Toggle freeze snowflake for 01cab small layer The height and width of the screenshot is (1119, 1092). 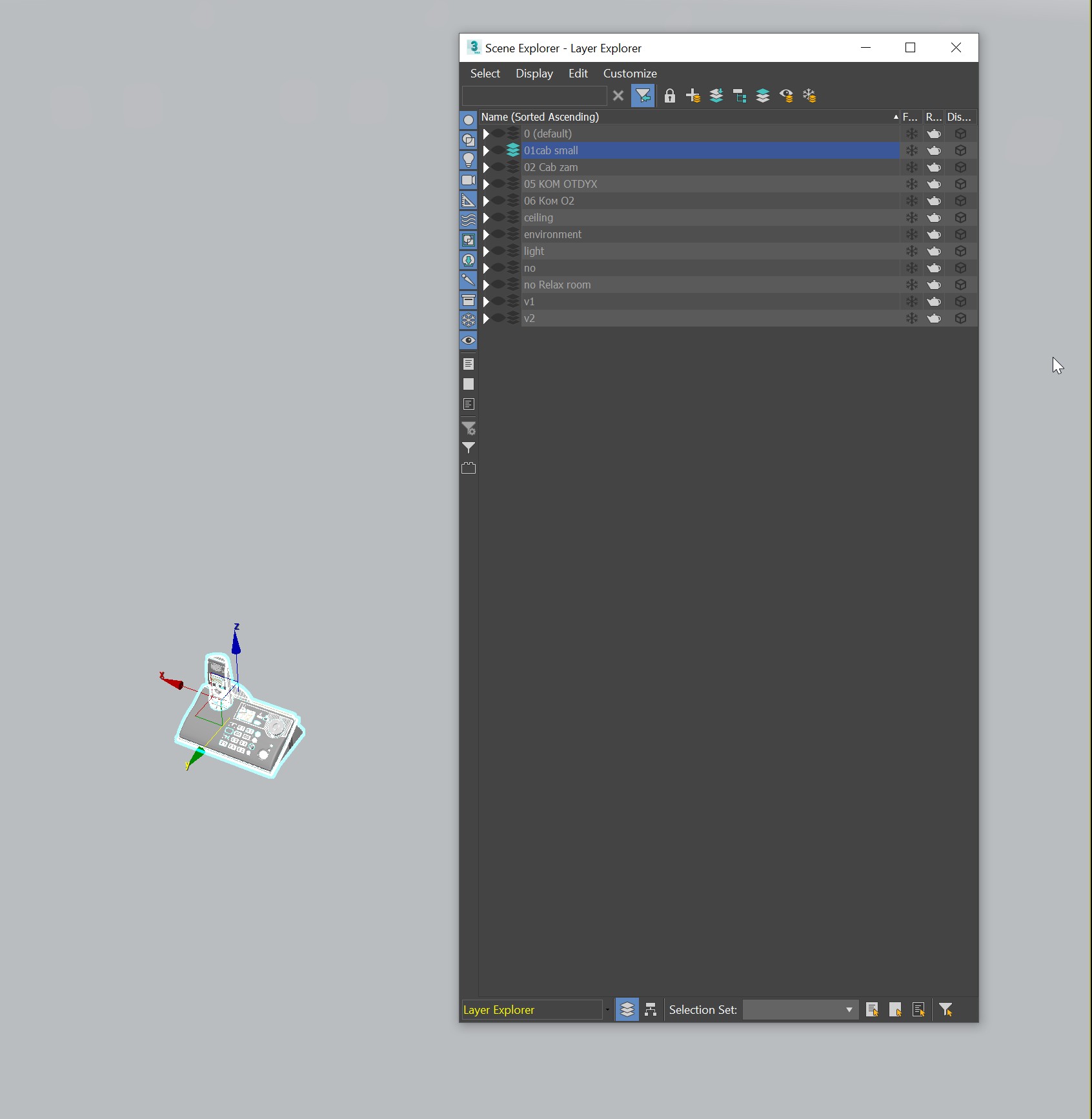pyautogui.click(x=911, y=150)
